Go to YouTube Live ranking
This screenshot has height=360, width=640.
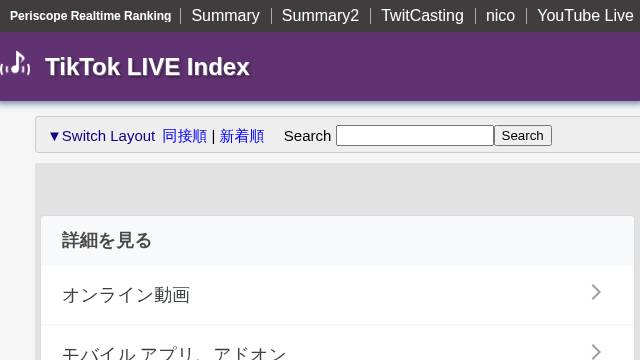pyautogui.click(x=585, y=16)
